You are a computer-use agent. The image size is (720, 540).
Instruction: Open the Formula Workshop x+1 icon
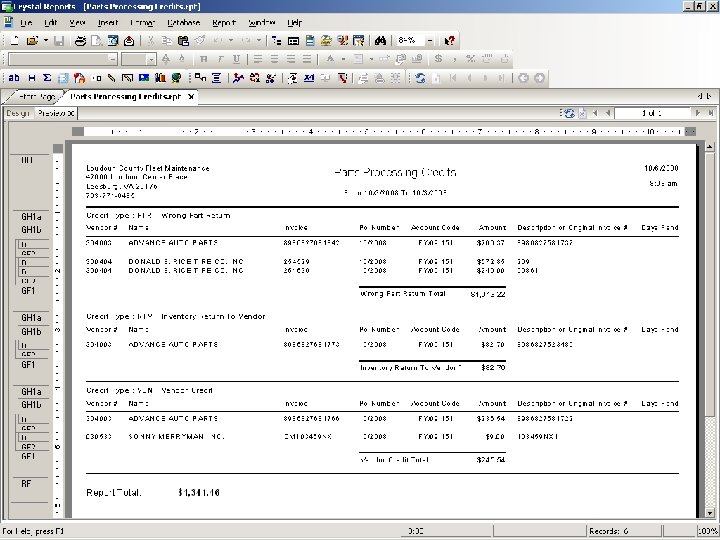click(x=309, y=78)
